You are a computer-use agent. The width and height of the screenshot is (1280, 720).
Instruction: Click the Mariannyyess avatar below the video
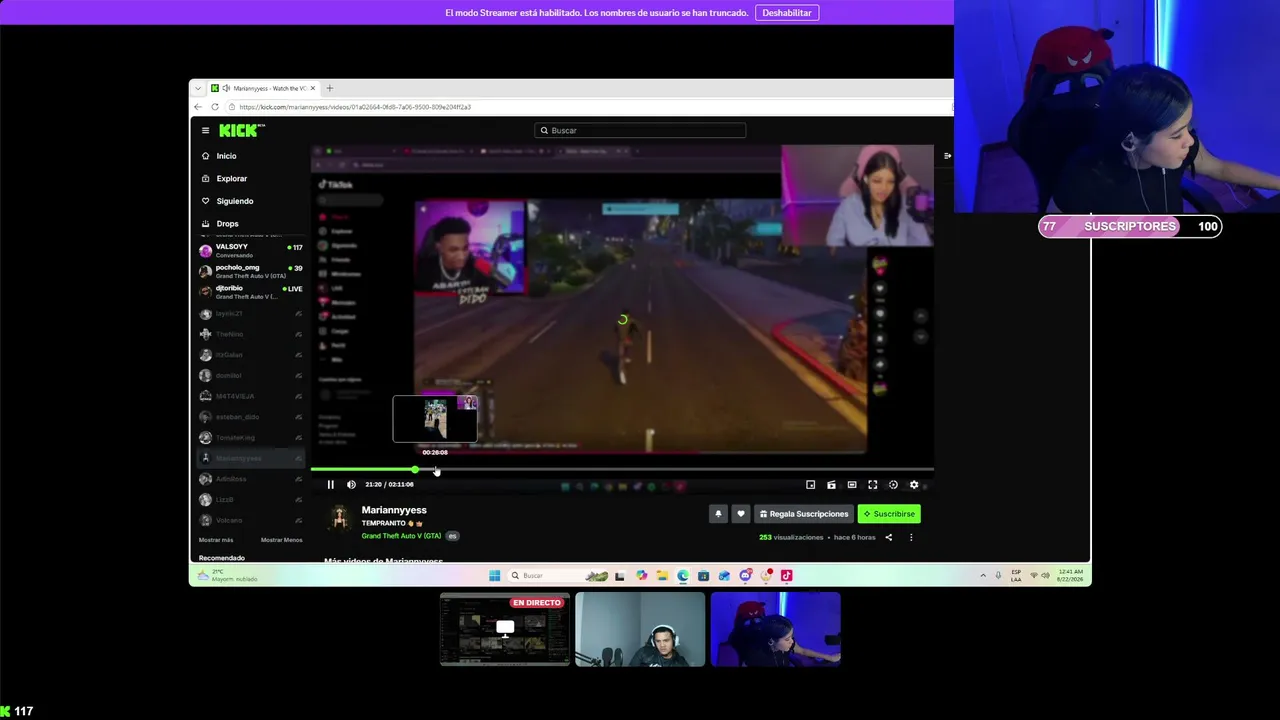tap(340, 518)
